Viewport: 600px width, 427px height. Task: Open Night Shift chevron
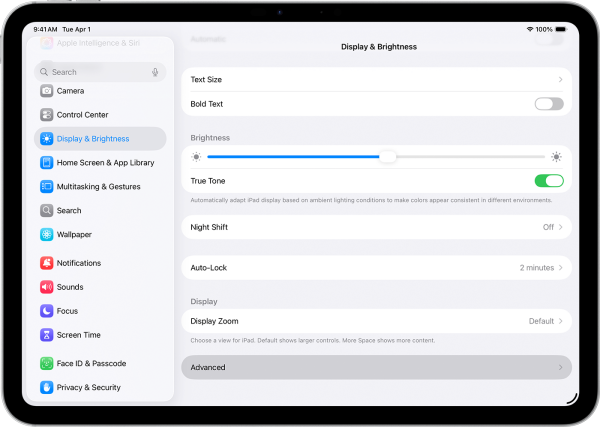pyautogui.click(x=560, y=227)
